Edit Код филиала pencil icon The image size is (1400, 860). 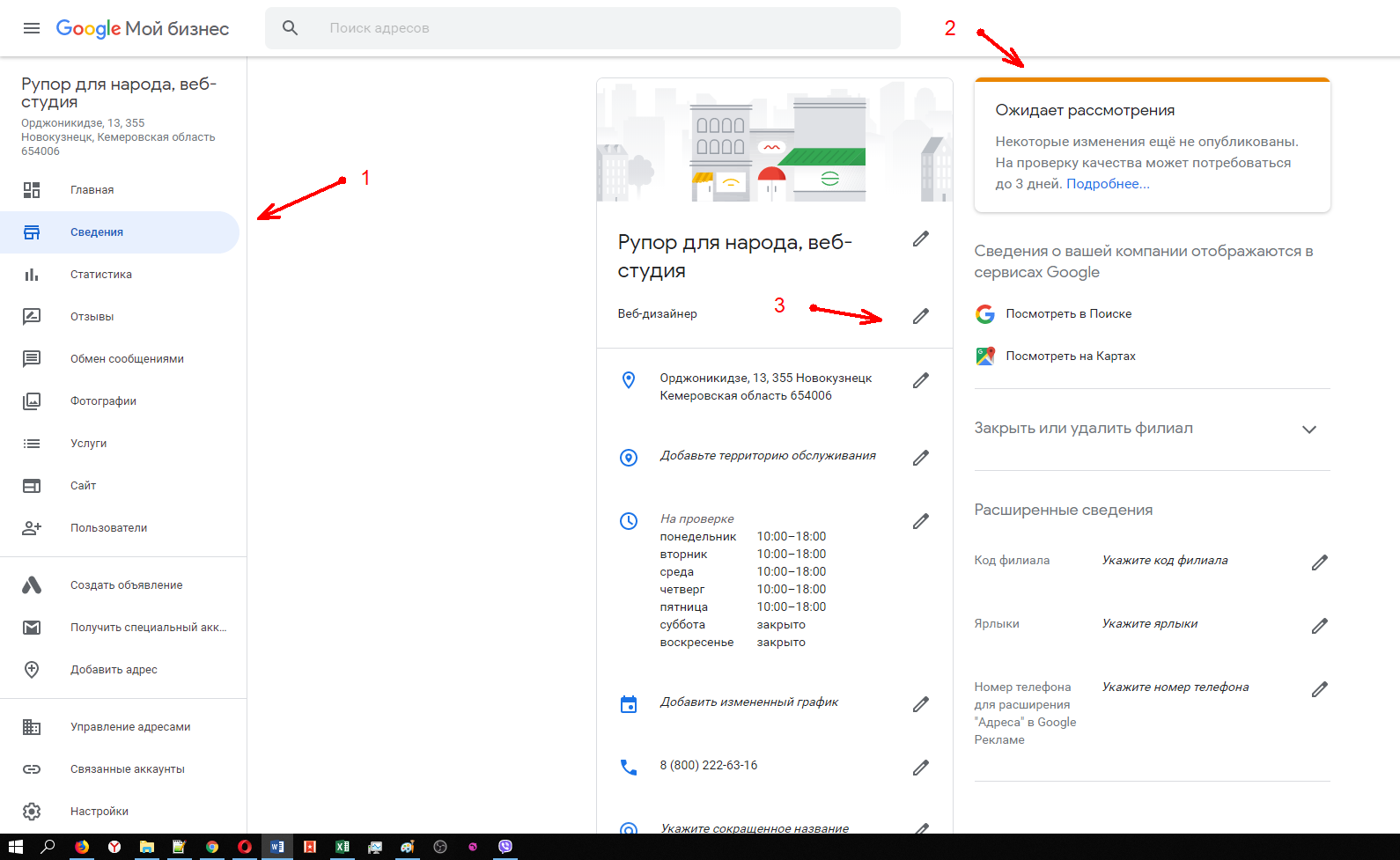1319,562
